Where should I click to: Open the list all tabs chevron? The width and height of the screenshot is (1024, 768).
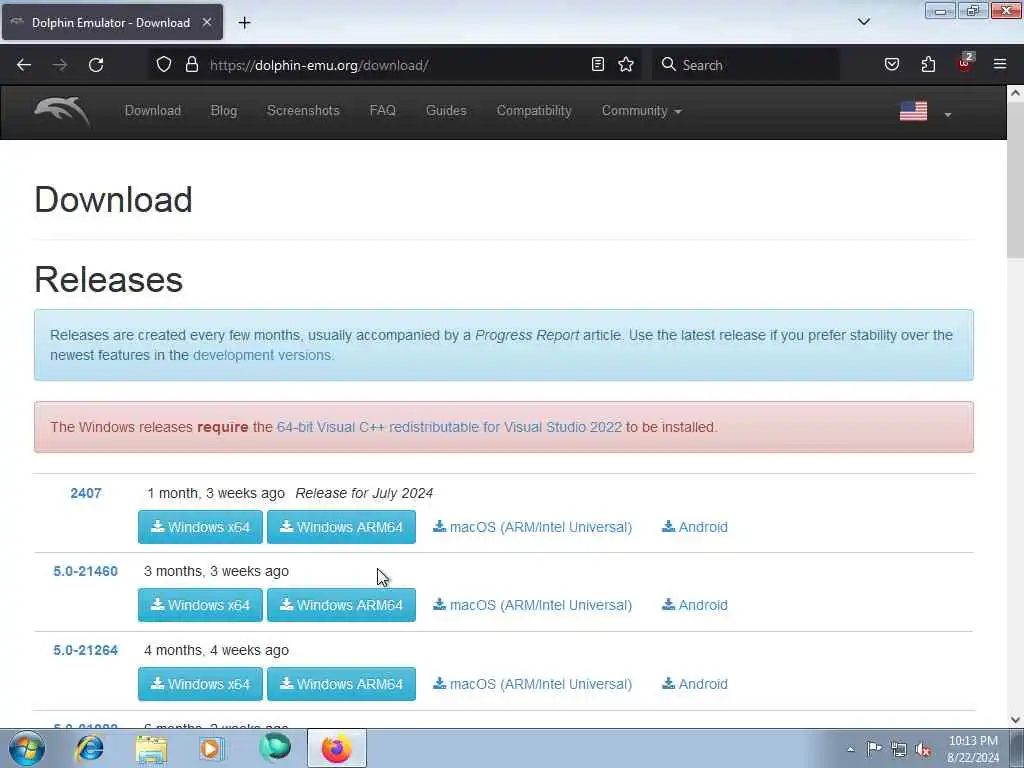tap(863, 22)
